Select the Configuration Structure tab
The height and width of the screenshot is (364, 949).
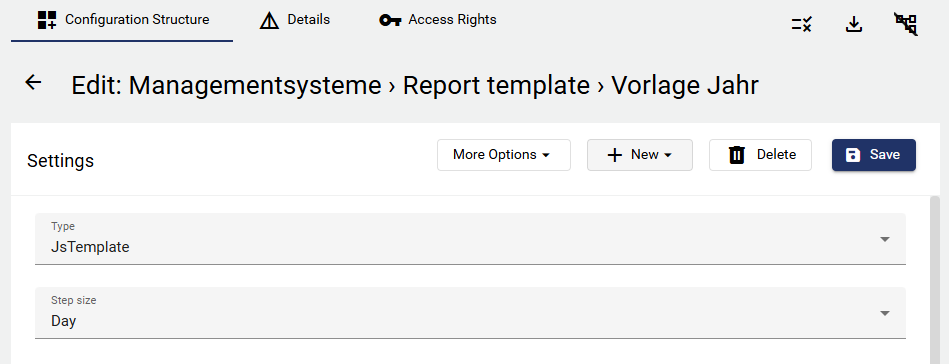[x=123, y=21]
